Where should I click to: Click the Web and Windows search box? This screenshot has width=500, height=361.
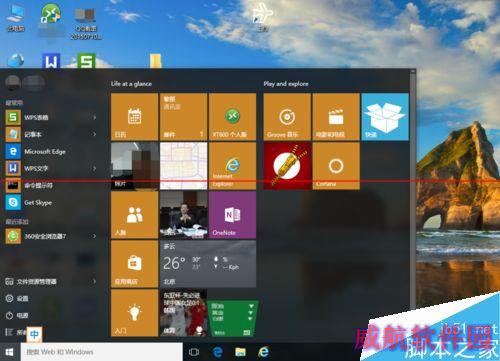tap(102, 352)
